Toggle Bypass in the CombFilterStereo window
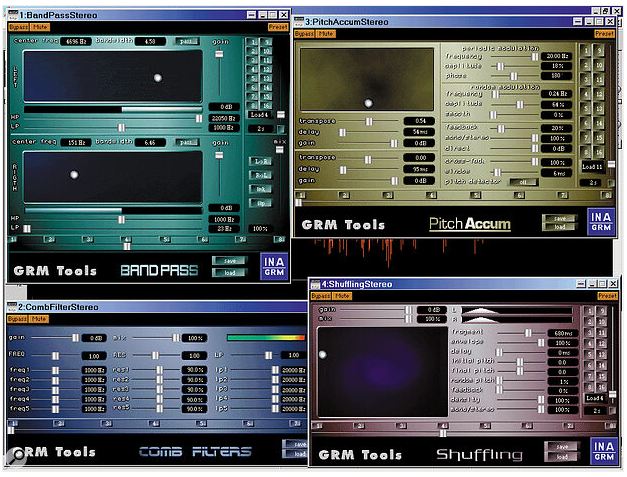 (x=18, y=319)
